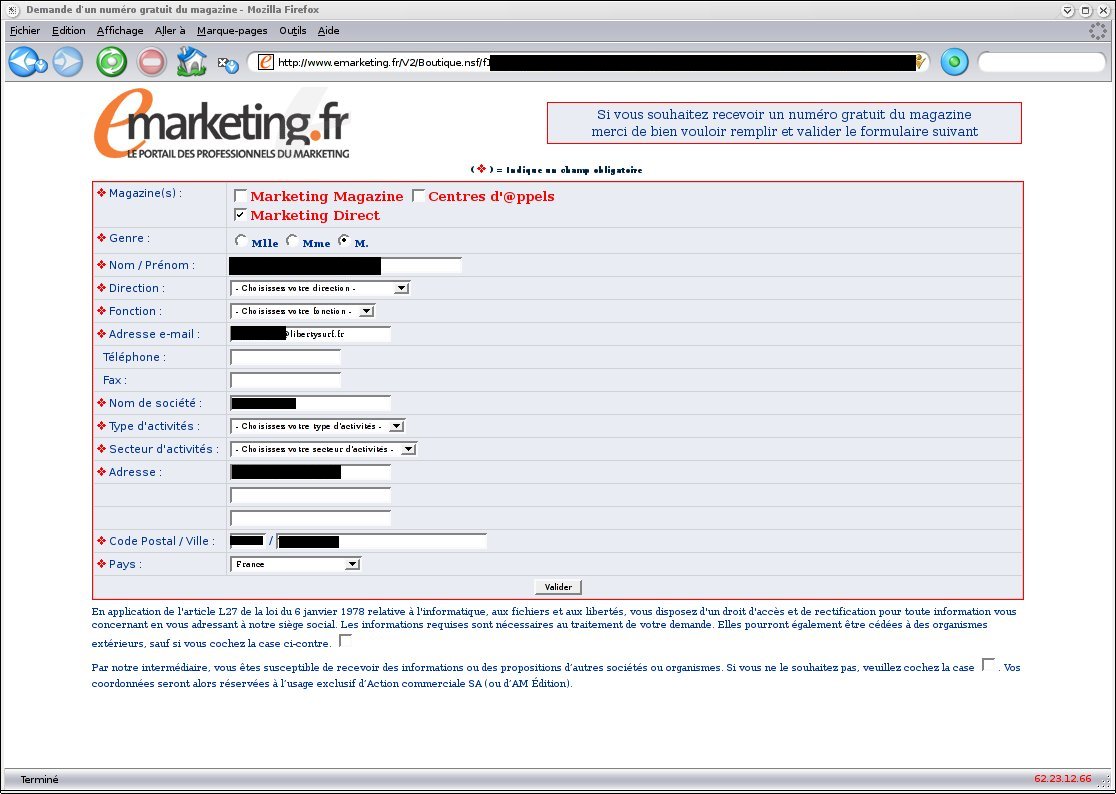Open the Edition menu
This screenshot has height=794, width=1116.
[68, 31]
